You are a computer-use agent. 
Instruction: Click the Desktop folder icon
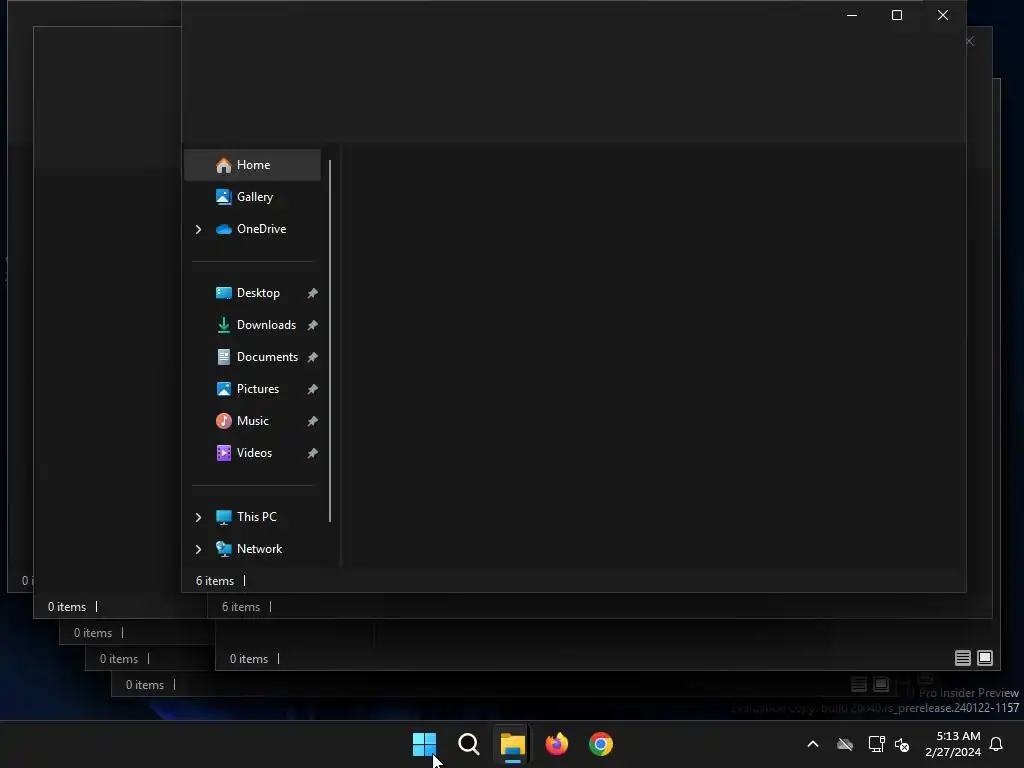(223, 293)
